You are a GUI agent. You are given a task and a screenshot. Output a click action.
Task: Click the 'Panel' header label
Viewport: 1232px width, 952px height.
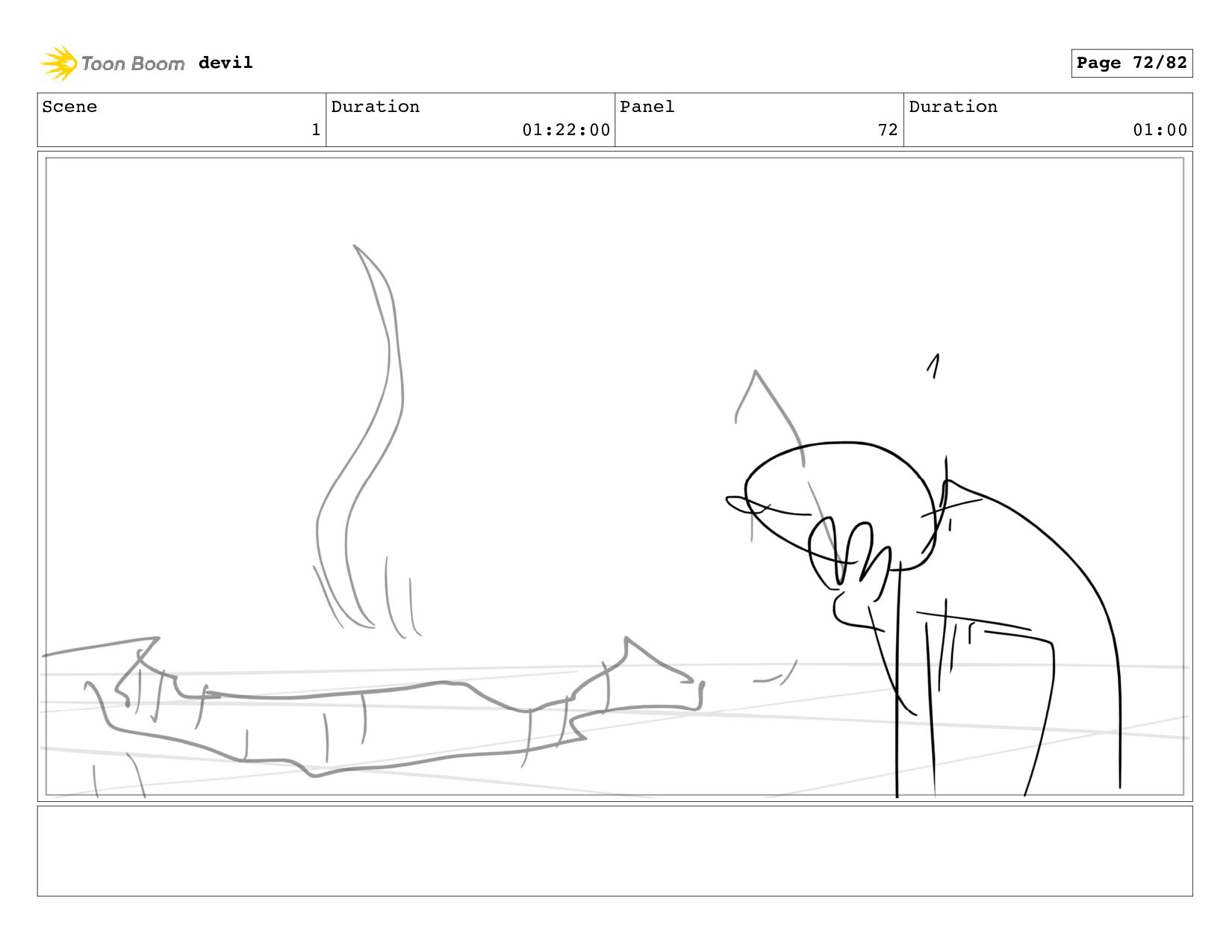pos(647,107)
